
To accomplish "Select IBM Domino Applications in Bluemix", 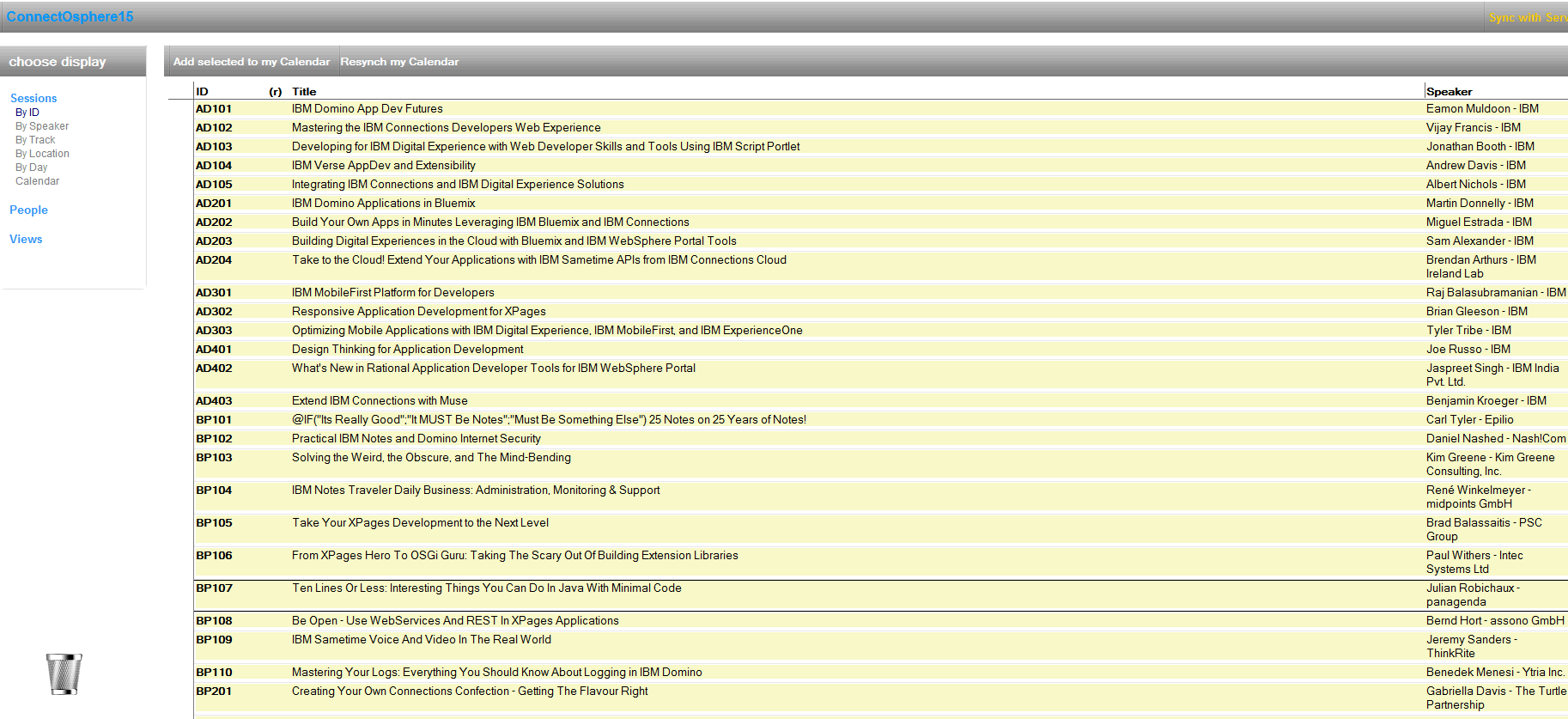I will [x=384, y=204].
